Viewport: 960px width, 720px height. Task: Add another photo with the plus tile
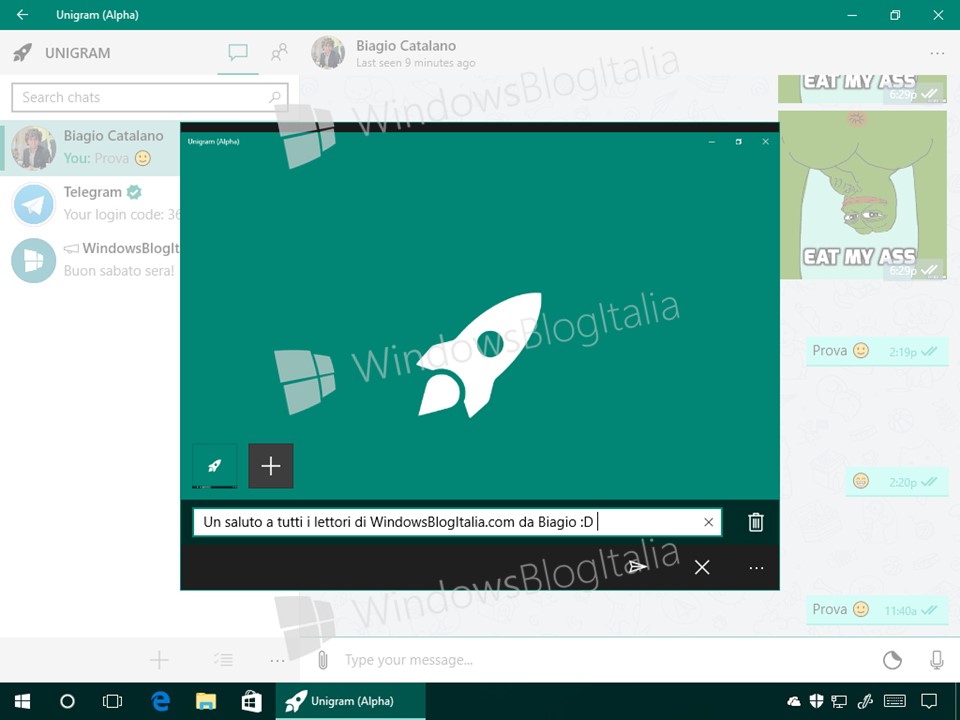click(271, 466)
